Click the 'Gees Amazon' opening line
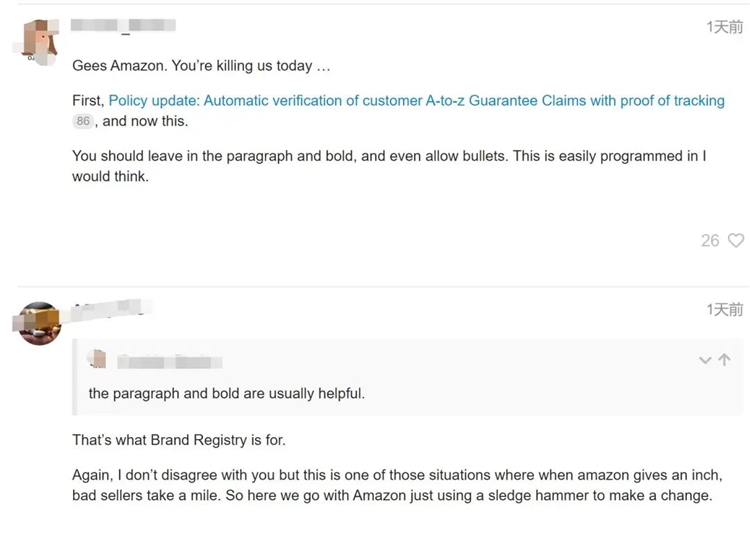750x539 pixels. (200, 66)
